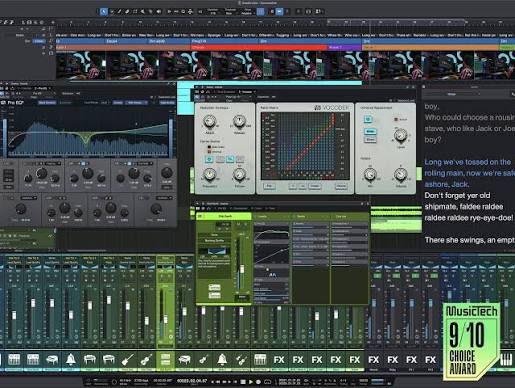
Task: Click the MusicTech 9/10 Choice Award badge
Action: tap(471, 341)
